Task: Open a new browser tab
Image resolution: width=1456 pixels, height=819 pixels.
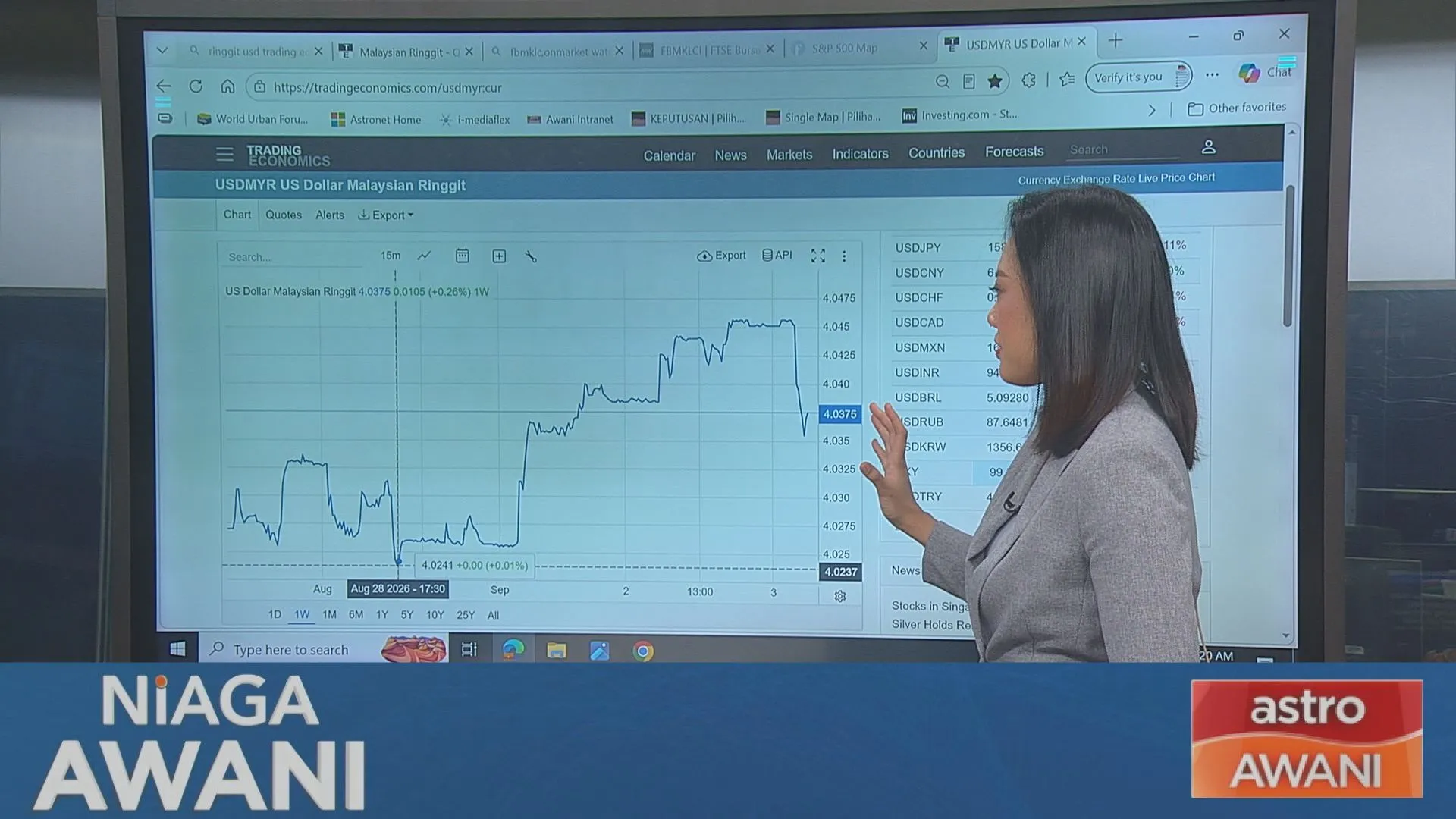Action: [1116, 40]
